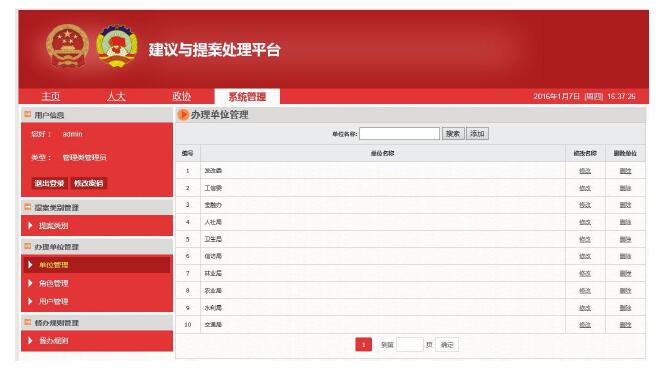Click 修改 link for 农业局
The height and width of the screenshot is (373, 671).
(585, 290)
